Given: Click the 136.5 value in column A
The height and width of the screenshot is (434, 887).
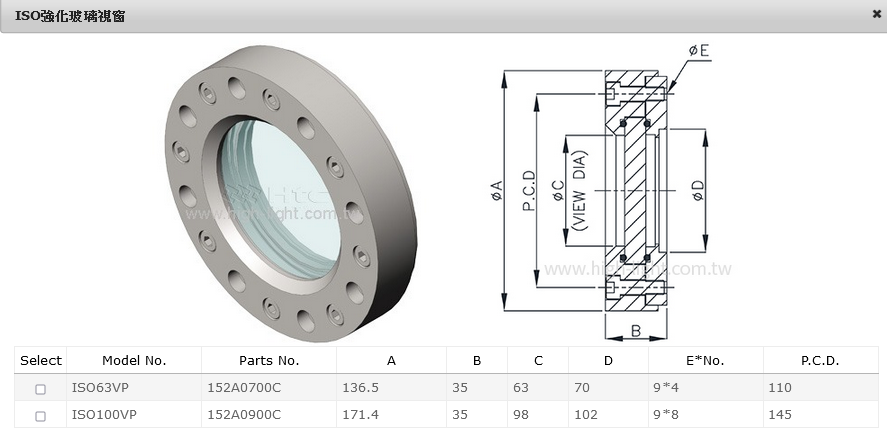Looking at the screenshot, I should (x=361, y=388).
